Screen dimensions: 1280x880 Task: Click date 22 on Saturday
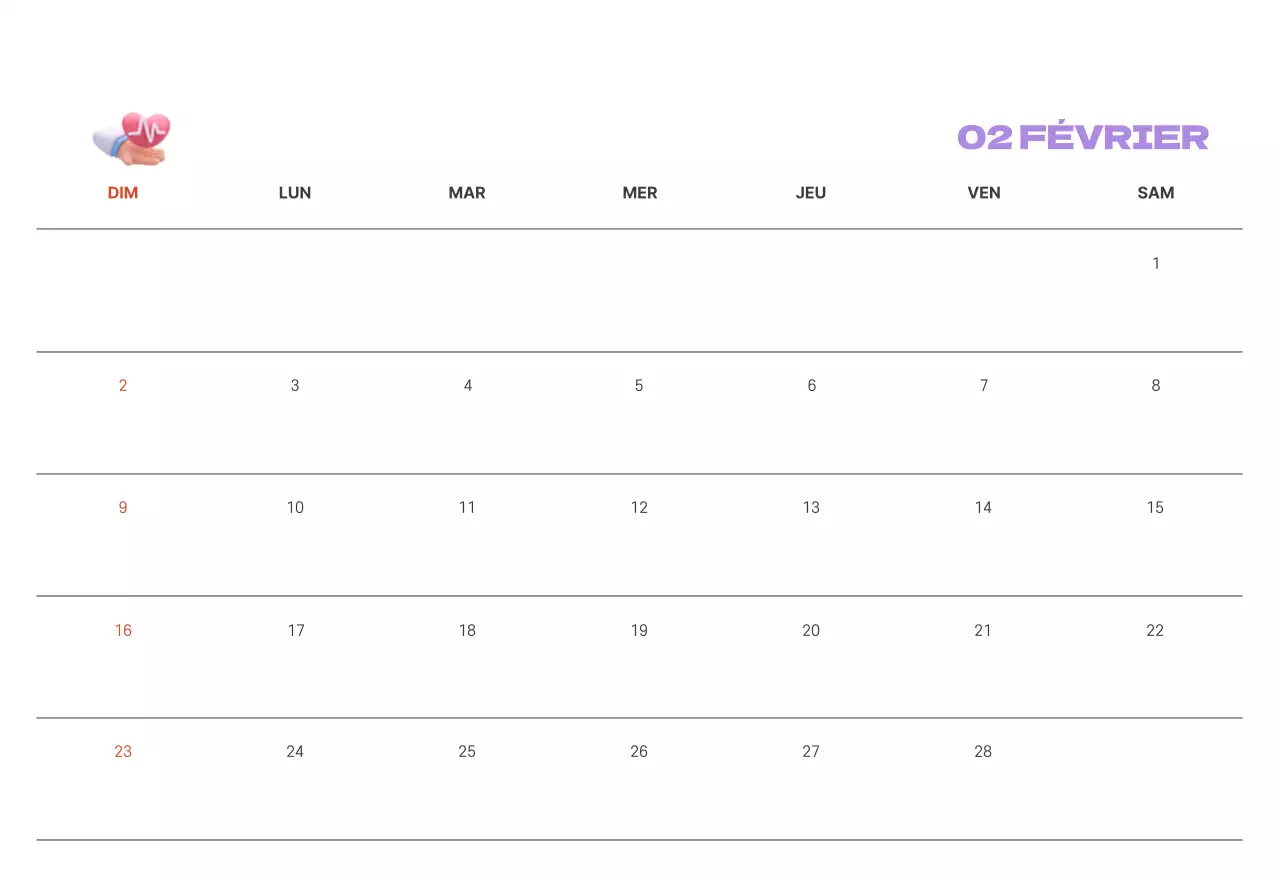[1155, 630]
